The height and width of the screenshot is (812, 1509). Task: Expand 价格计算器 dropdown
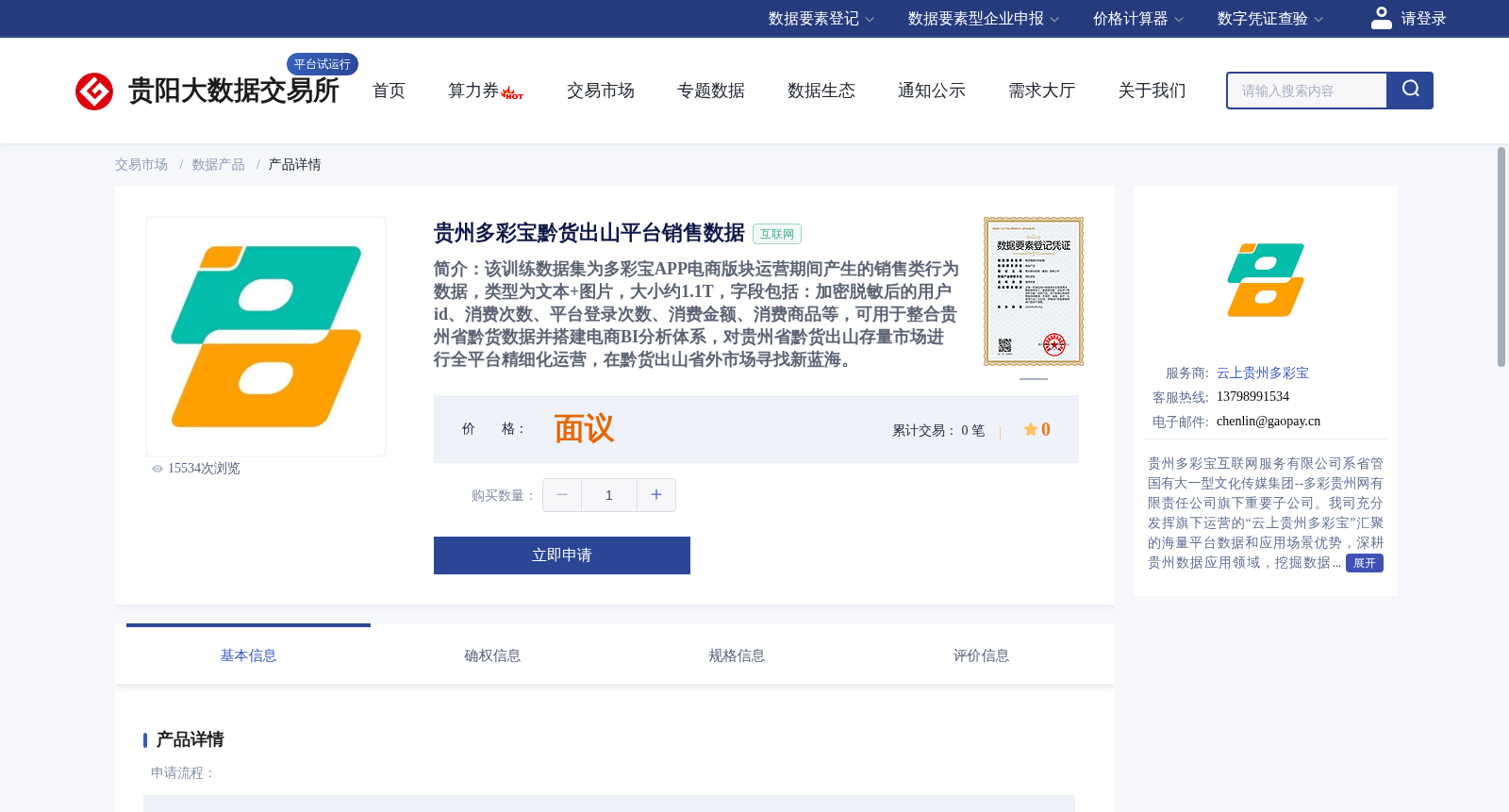pyautogui.click(x=1138, y=19)
